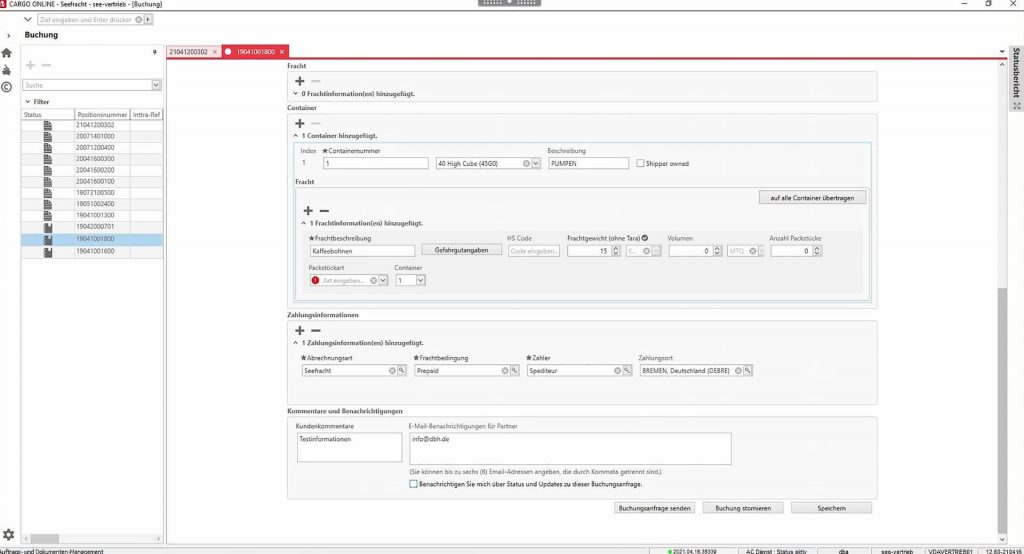Focus the HS Code input field

point(534,251)
